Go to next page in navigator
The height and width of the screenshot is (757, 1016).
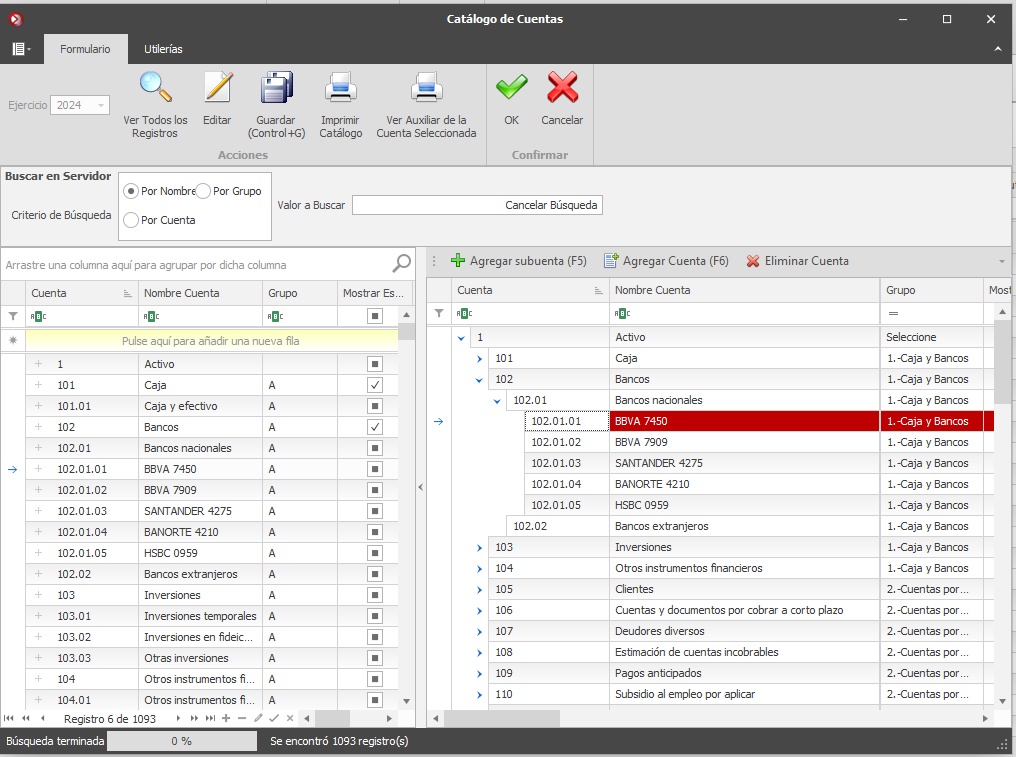(194, 718)
